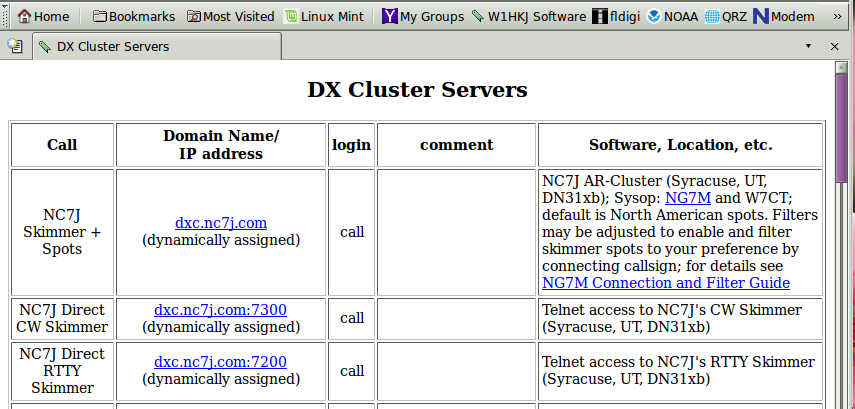This screenshot has width=855, height=409.
Task: Open the Modem bookmark
Action: 784,16
